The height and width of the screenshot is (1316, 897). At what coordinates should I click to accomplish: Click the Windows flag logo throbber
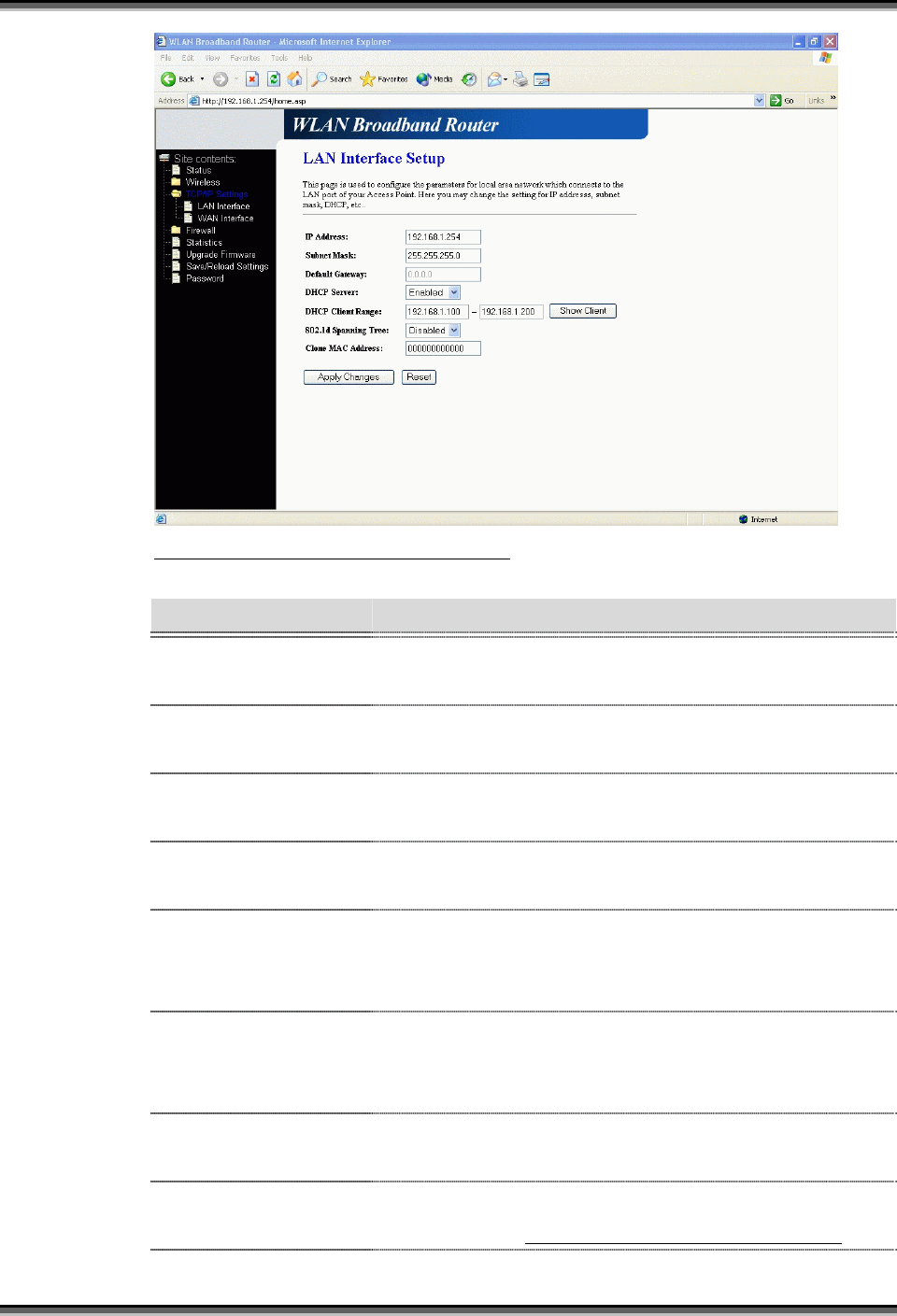(x=825, y=58)
